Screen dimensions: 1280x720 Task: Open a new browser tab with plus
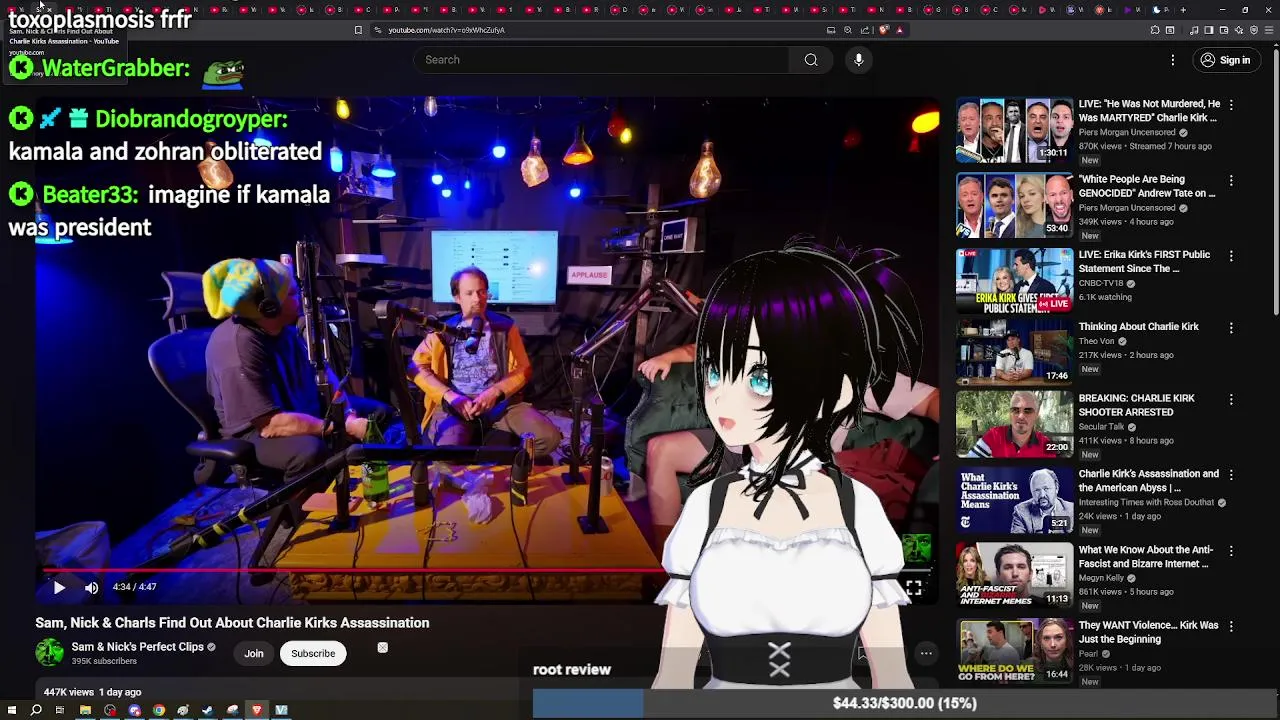tap(1183, 10)
